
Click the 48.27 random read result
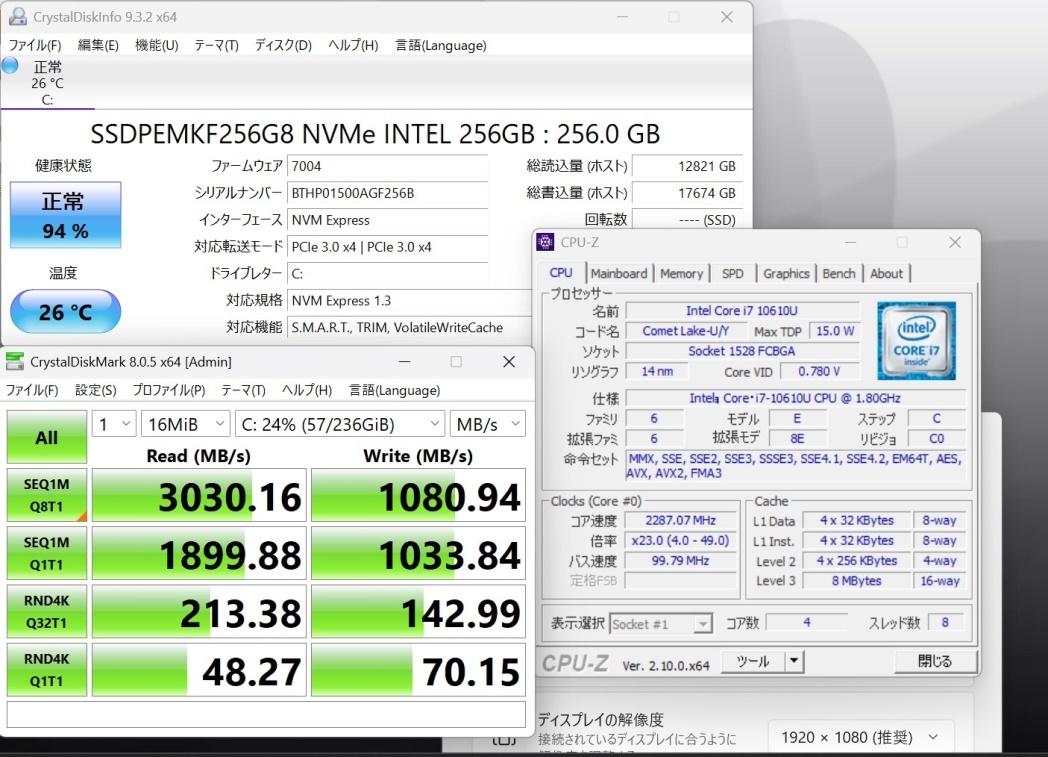(199, 669)
